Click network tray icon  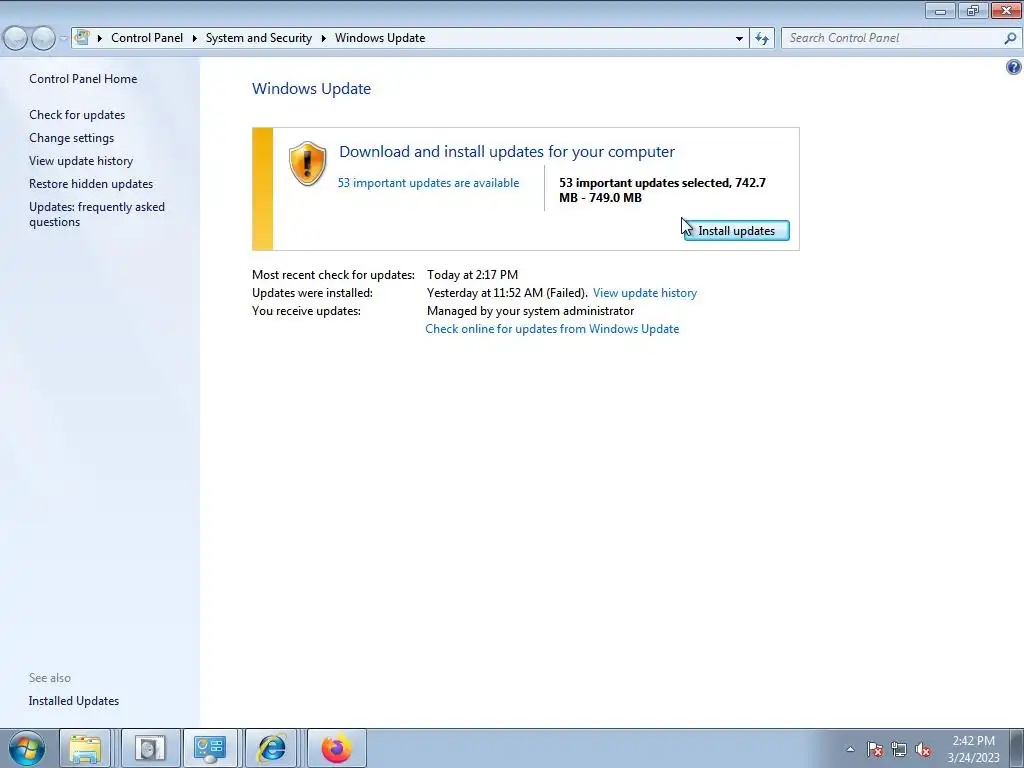(x=899, y=749)
